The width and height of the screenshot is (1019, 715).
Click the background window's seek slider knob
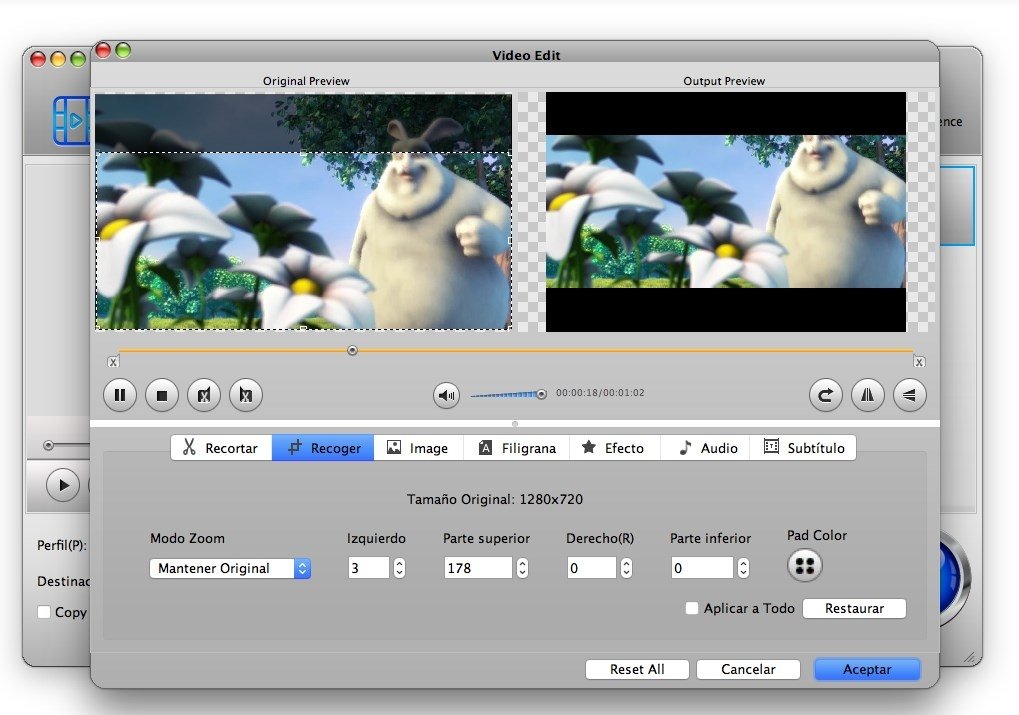(x=48, y=445)
